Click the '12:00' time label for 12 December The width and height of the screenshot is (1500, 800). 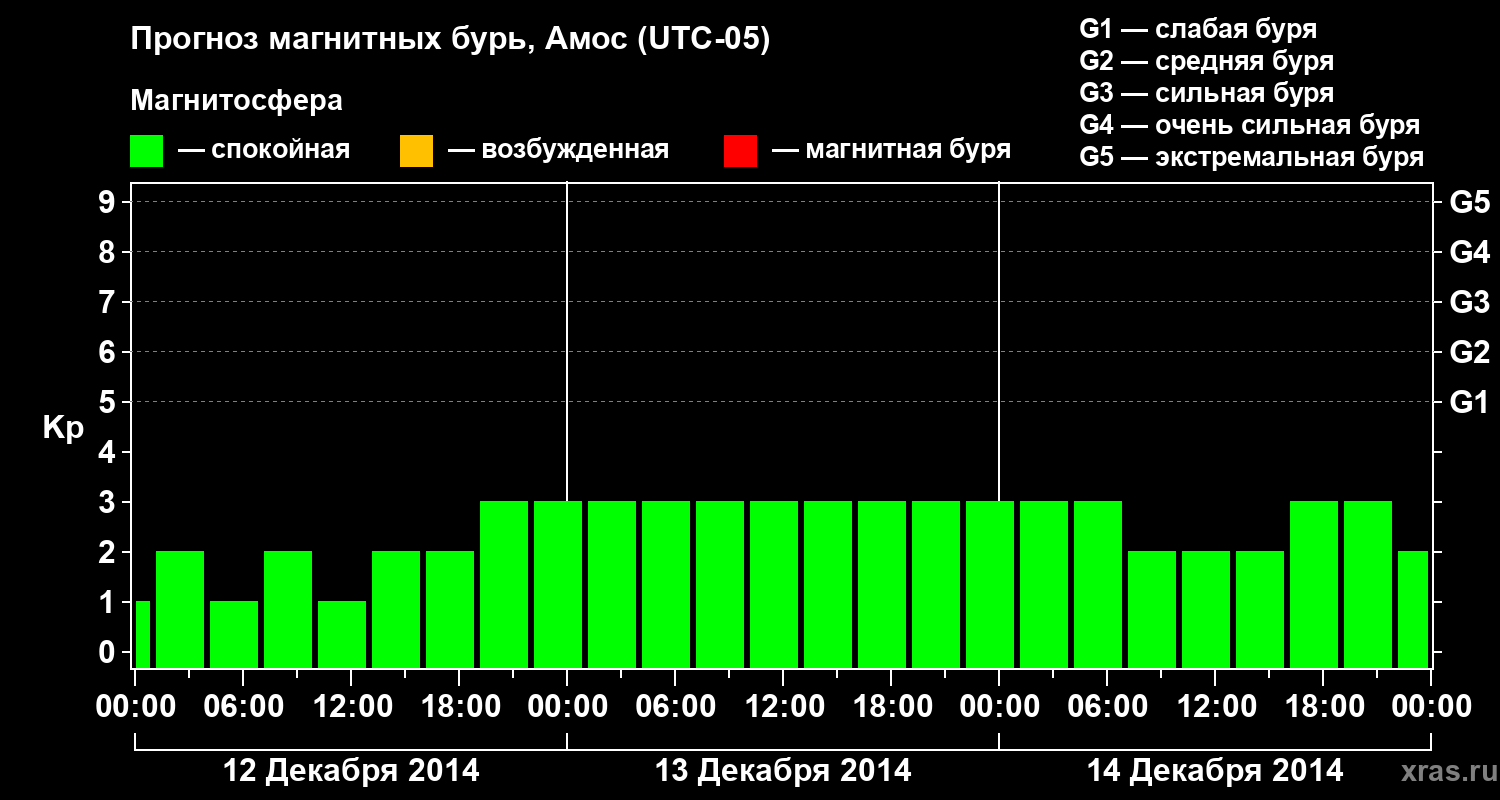(351, 706)
